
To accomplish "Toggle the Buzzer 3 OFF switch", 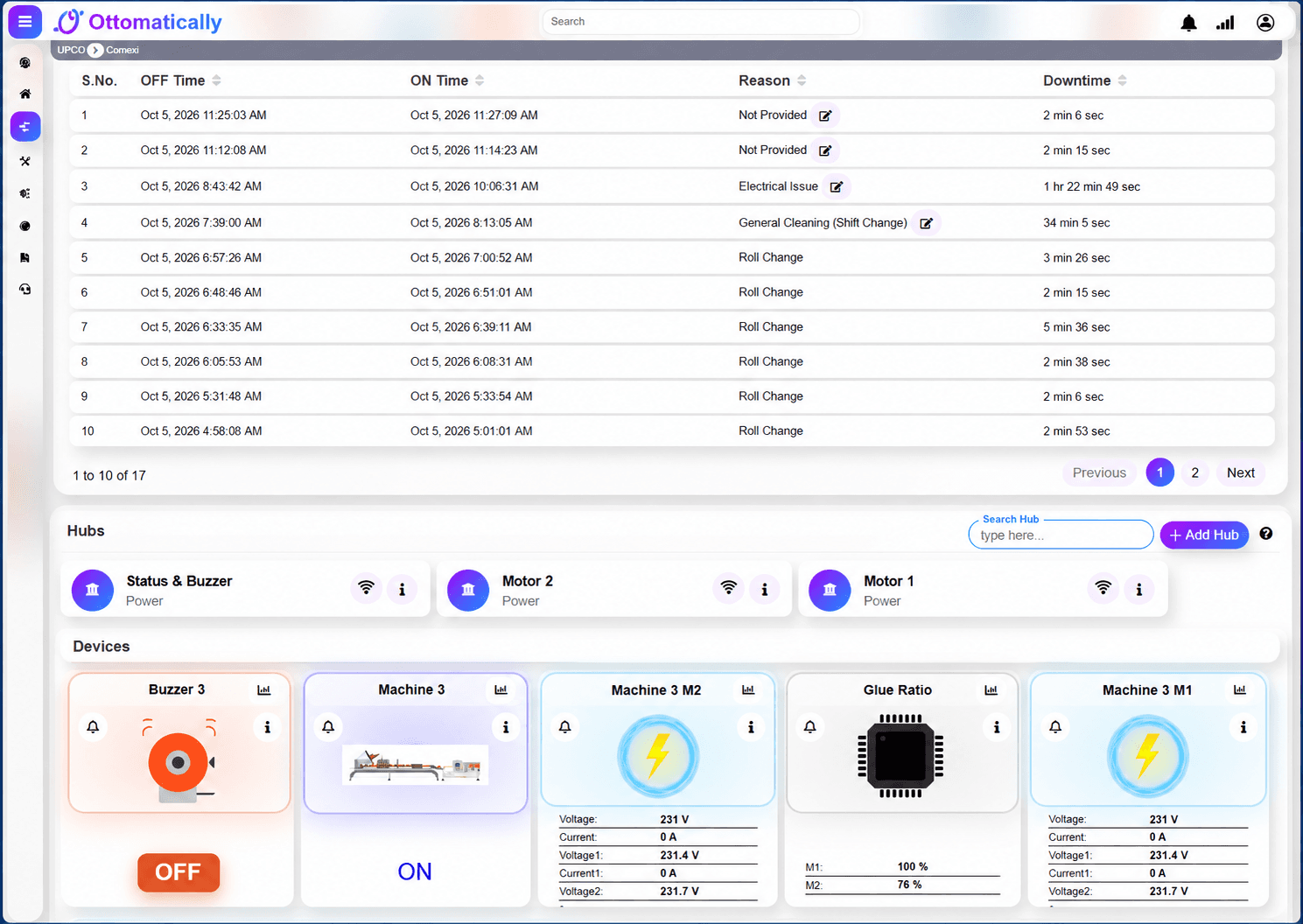I will [179, 872].
